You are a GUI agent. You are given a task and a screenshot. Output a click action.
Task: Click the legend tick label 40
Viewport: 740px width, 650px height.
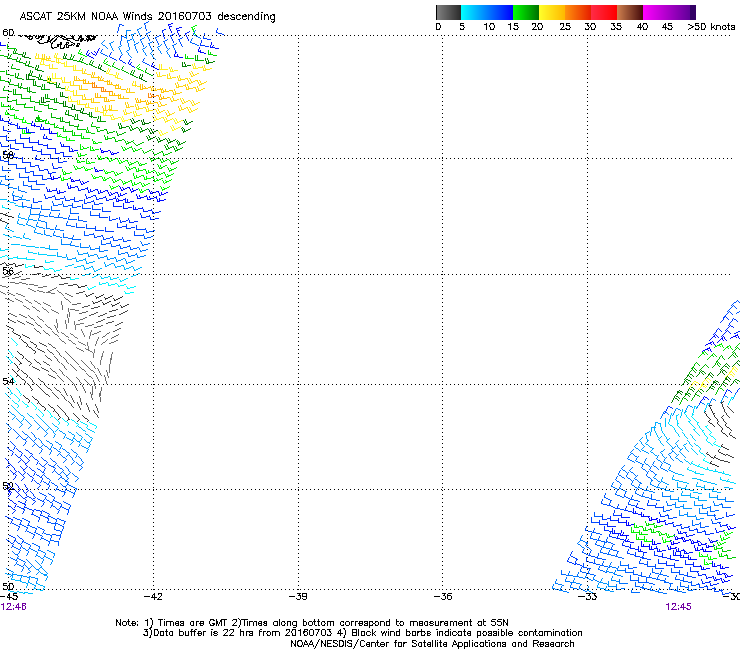642,27
